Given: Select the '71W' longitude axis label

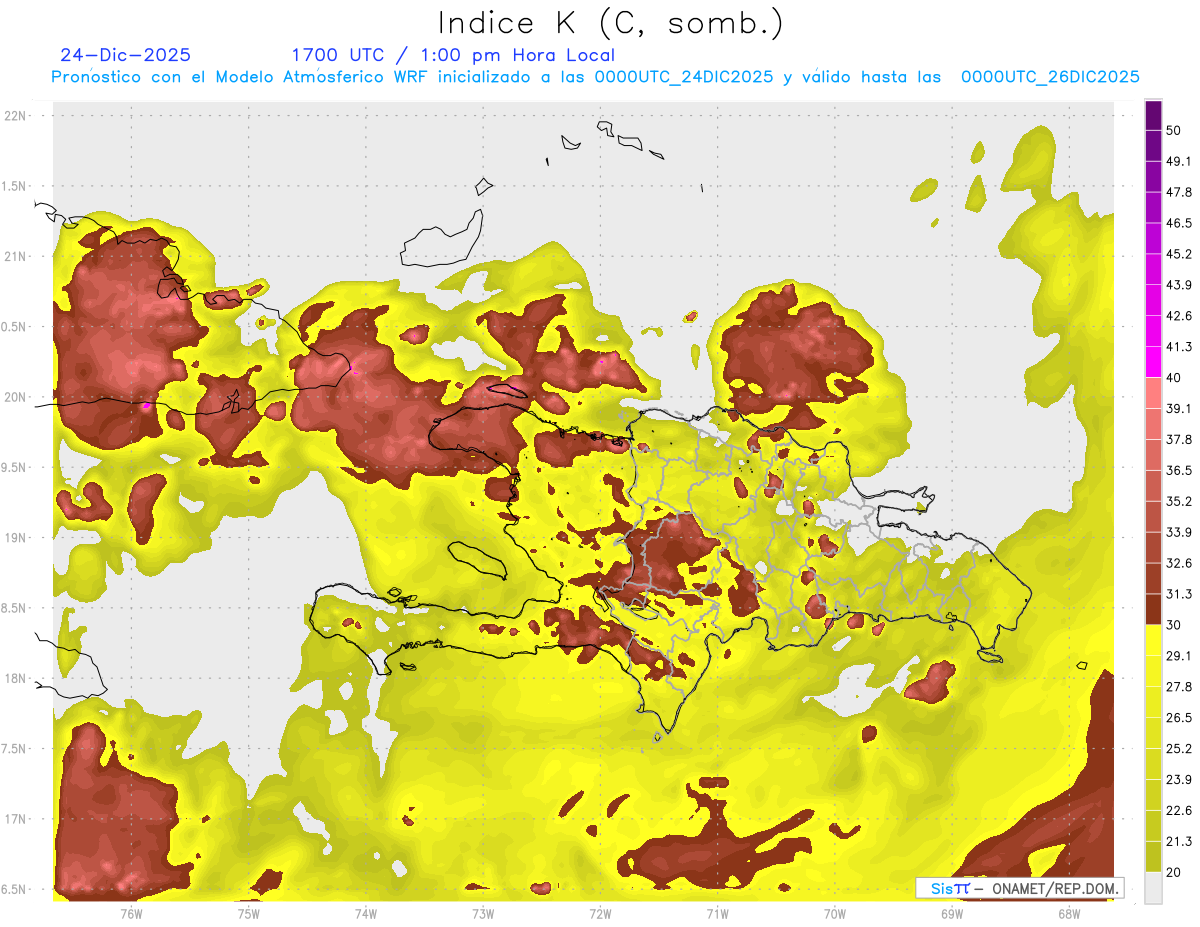Looking at the screenshot, I should coord(717,913).
